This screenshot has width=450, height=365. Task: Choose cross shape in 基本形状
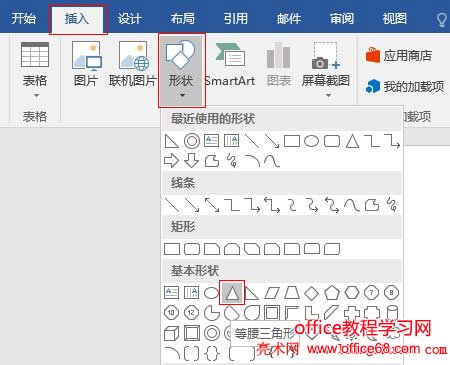click(352, 313)
